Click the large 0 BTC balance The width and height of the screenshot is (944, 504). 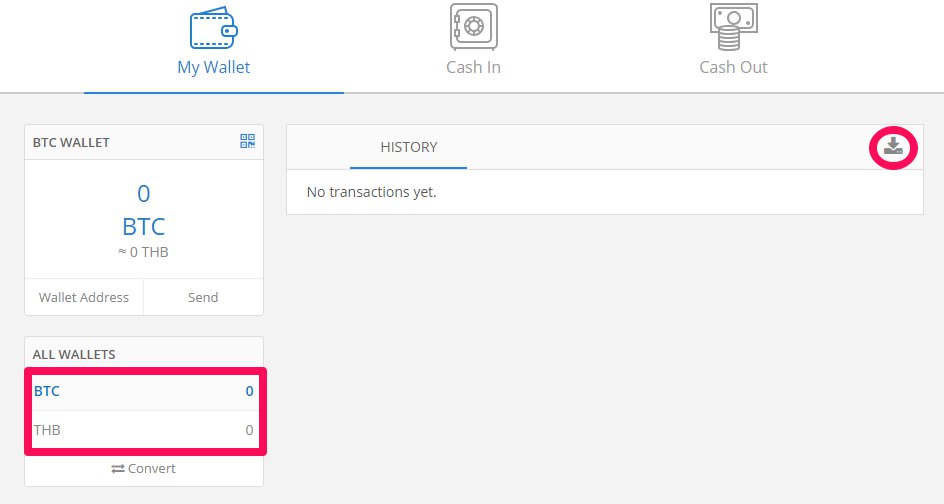coord(143,210)
